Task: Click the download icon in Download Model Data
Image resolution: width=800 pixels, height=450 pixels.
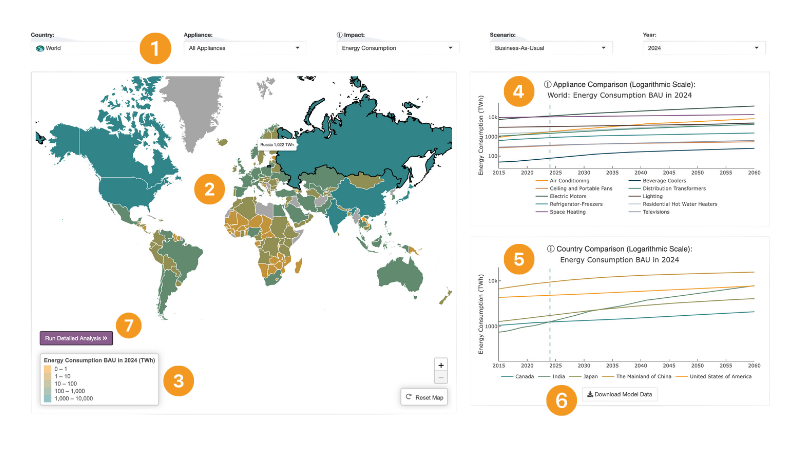Action: pyautogui.click(x=590, y=394)
